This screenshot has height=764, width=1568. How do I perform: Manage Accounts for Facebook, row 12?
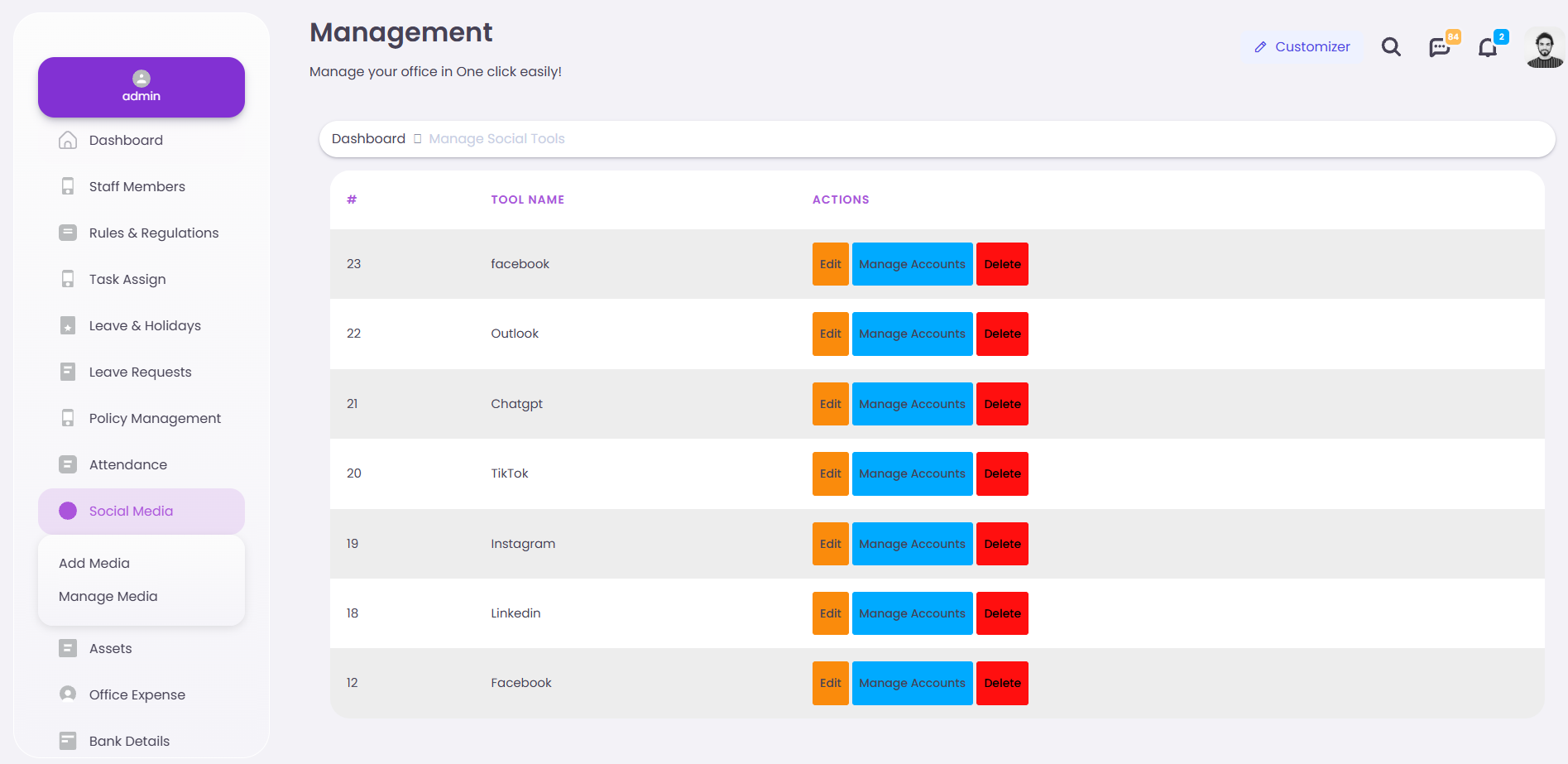pyautogui.click(x=913, y=683)
